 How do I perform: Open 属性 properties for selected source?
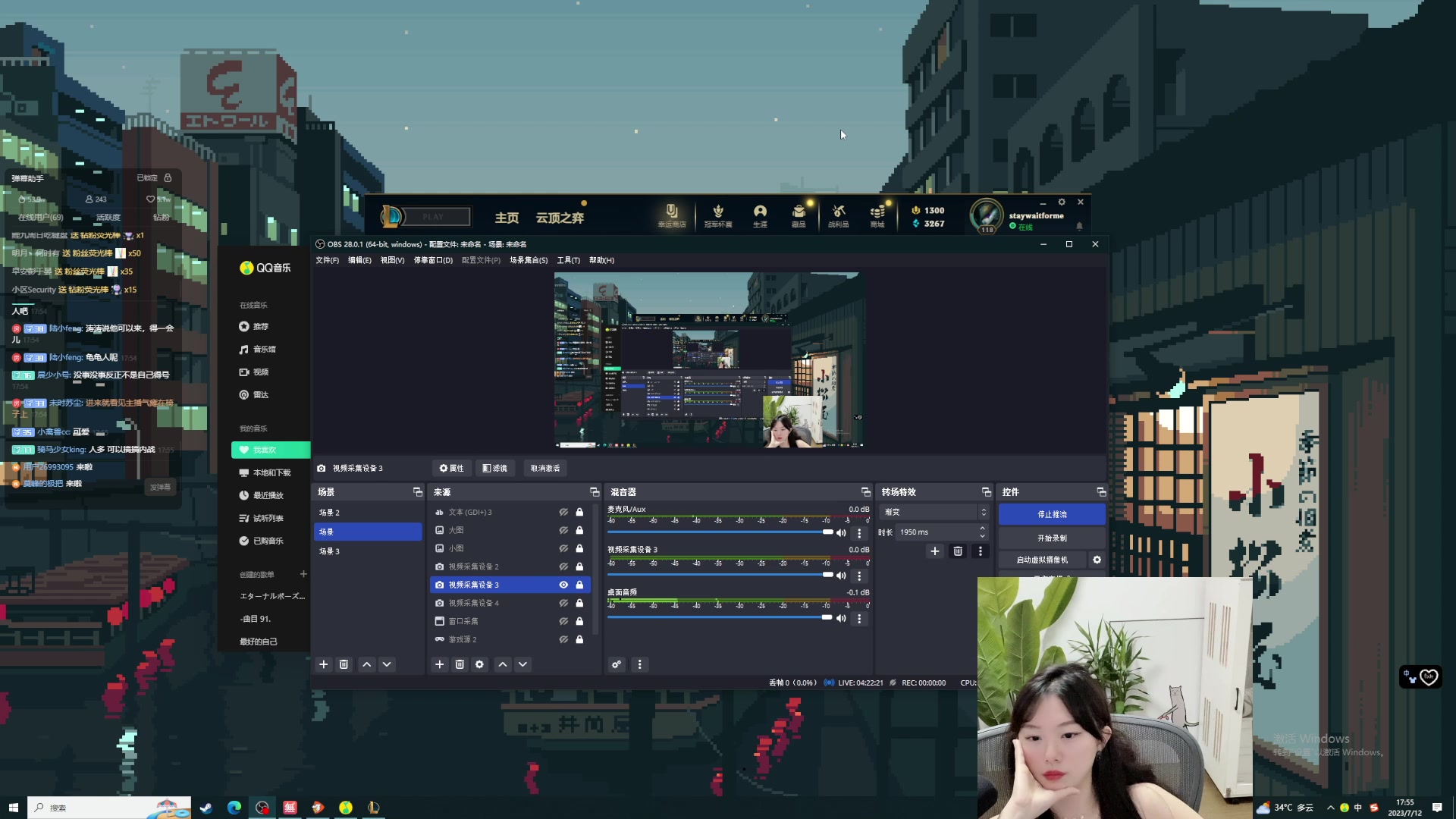click(451, 468)
